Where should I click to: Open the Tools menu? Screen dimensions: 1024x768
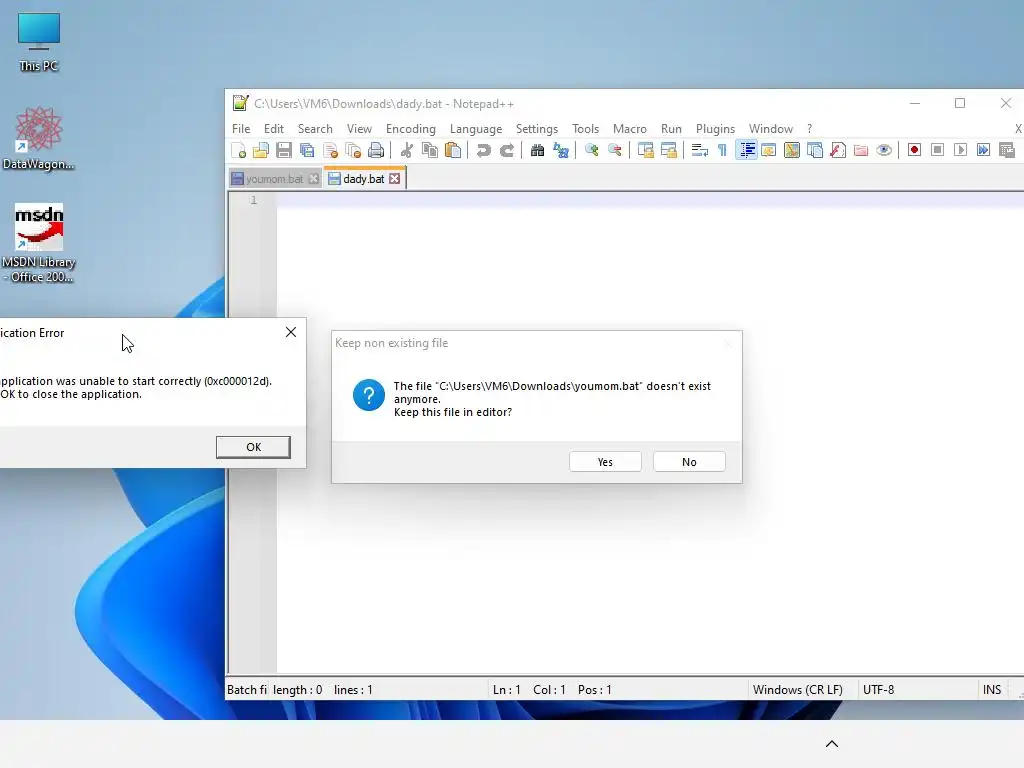click(585, 129)
